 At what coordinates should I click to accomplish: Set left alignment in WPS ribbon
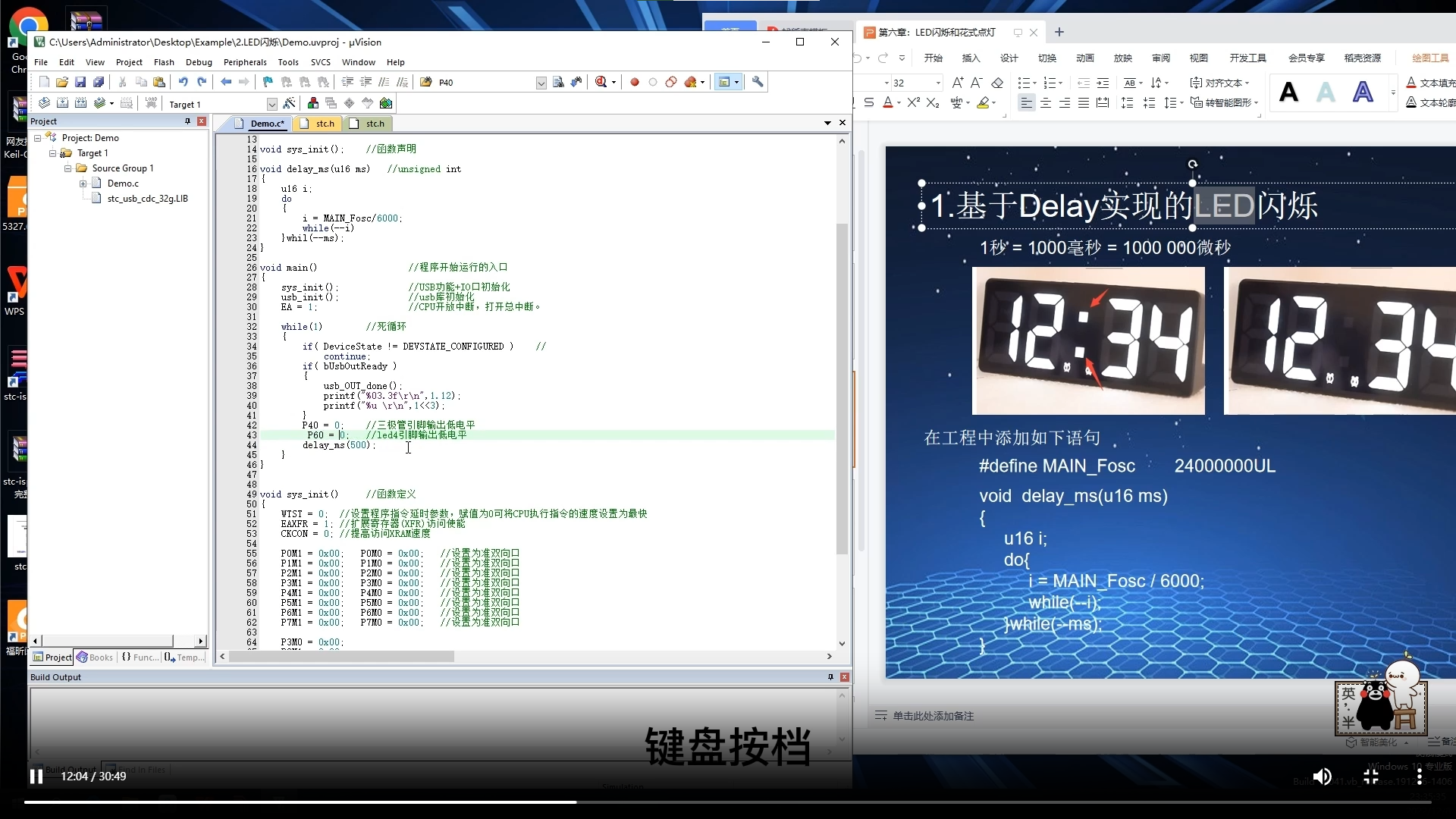click(1026, 103)
